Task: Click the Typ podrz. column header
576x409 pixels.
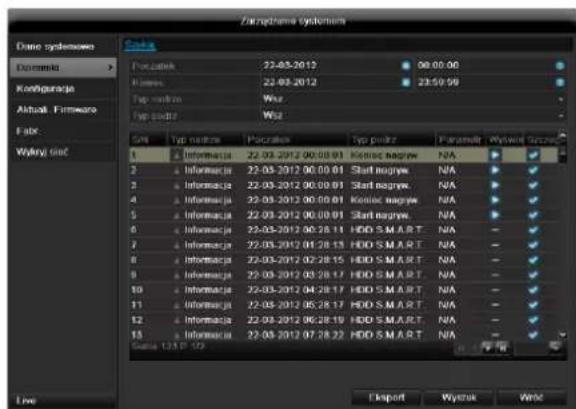Action: tap(391, 140)
